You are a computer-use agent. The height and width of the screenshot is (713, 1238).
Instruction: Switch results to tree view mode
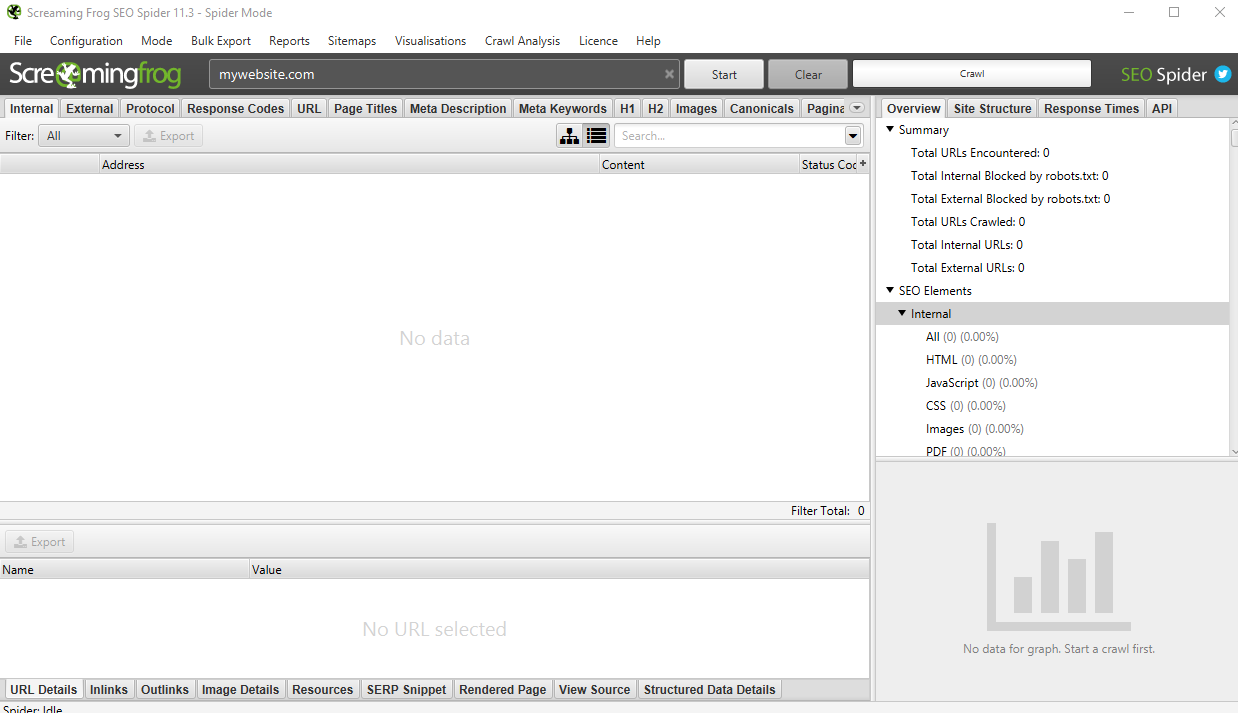click(x=568, y=135)
